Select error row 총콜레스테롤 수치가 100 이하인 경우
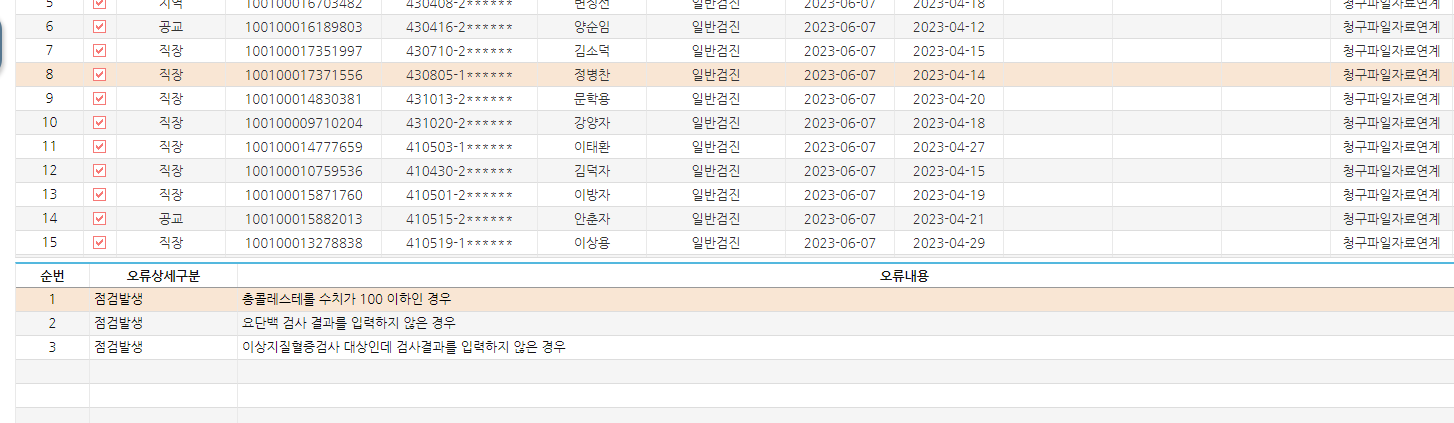 point(734,298)
